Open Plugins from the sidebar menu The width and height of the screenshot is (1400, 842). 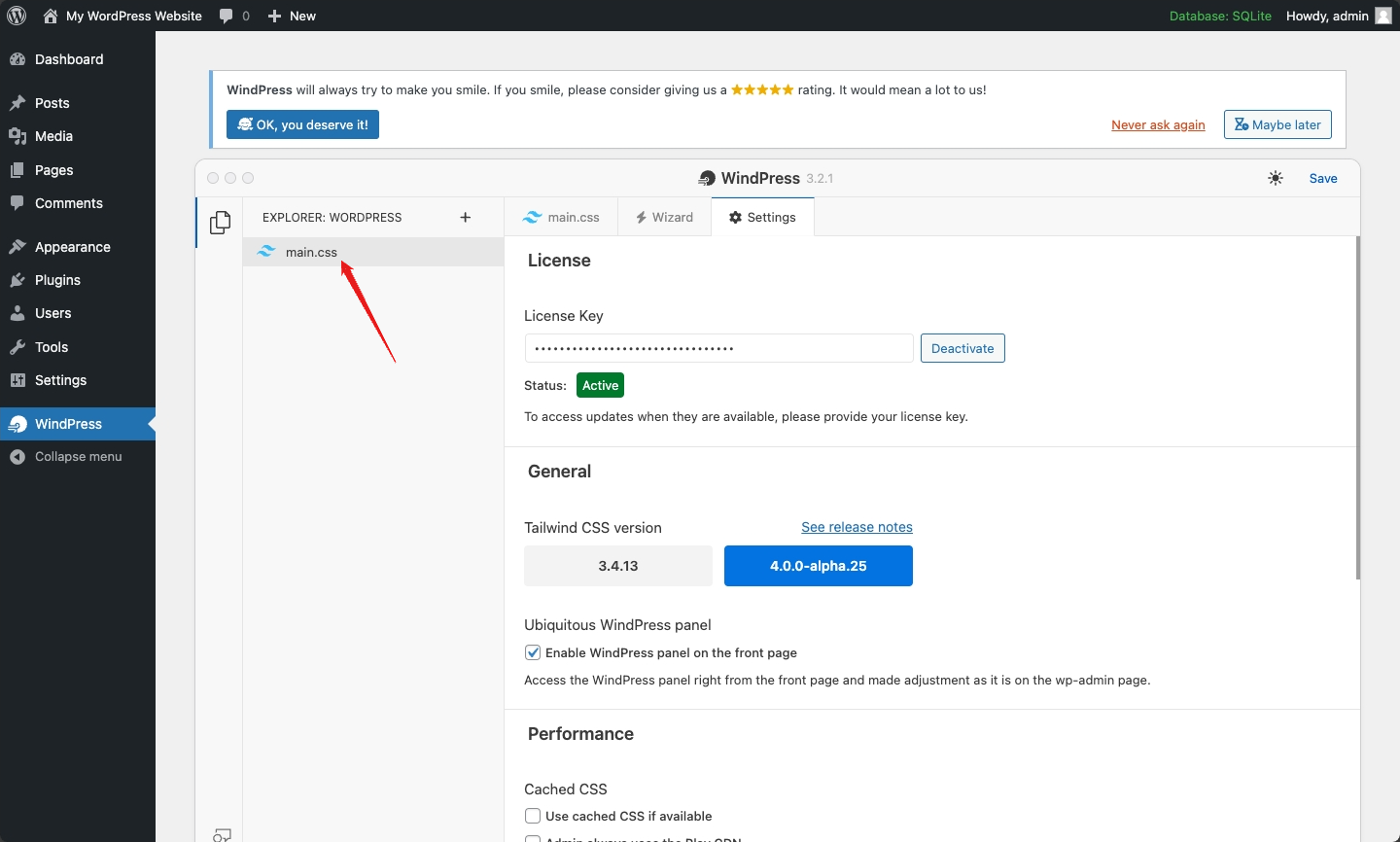pos(57,280)
